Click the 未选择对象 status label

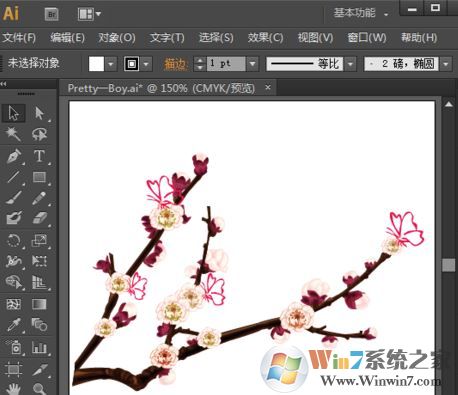33,63
